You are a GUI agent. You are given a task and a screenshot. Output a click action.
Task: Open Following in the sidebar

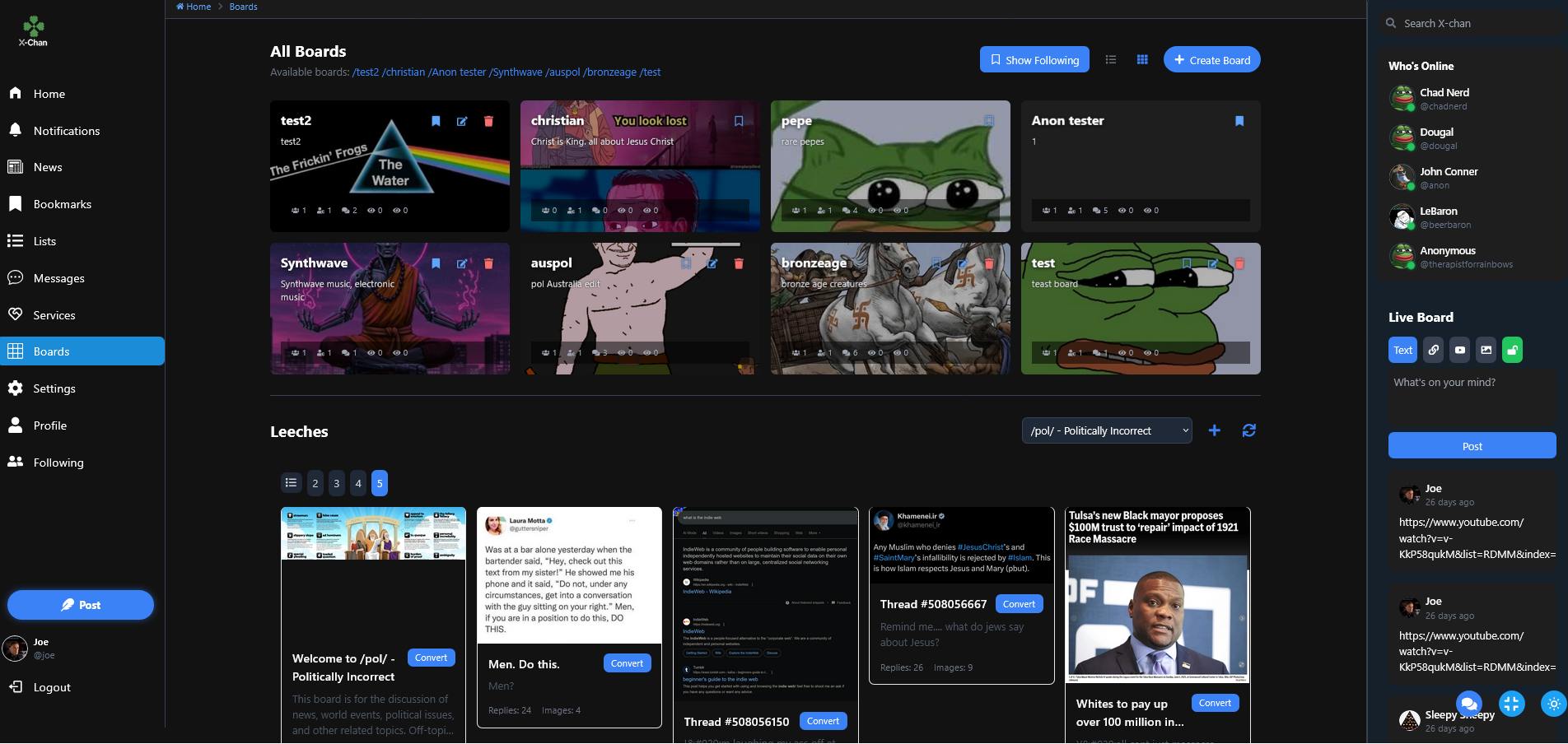[82, 463]
